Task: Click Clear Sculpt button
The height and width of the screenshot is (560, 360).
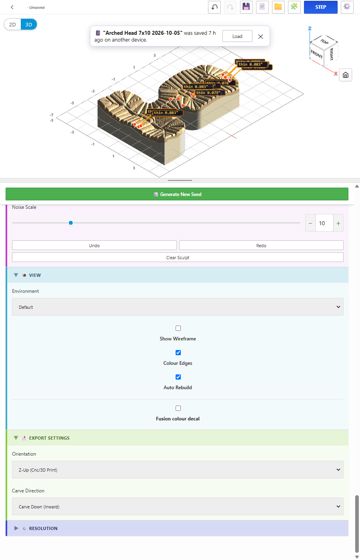Action: [178, 257]
